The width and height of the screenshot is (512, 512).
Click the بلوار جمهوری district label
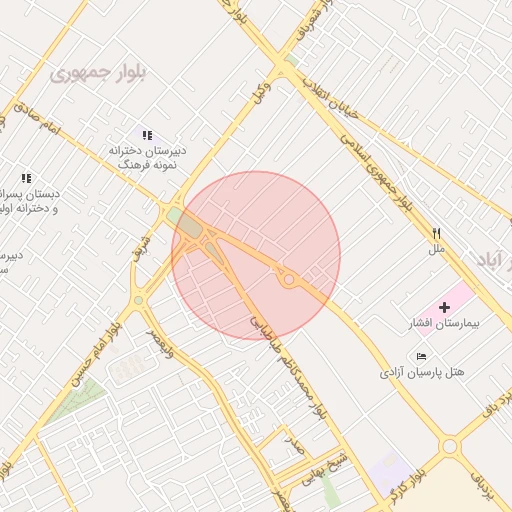pos(98,75)
